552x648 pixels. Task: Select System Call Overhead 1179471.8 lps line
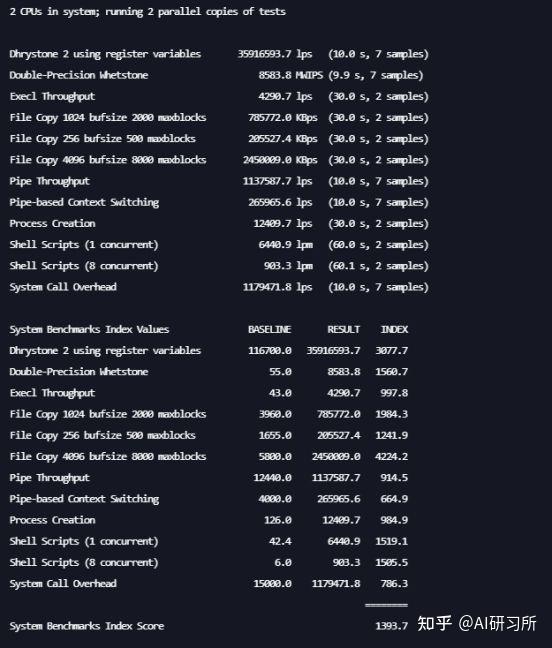click(219, 287)
